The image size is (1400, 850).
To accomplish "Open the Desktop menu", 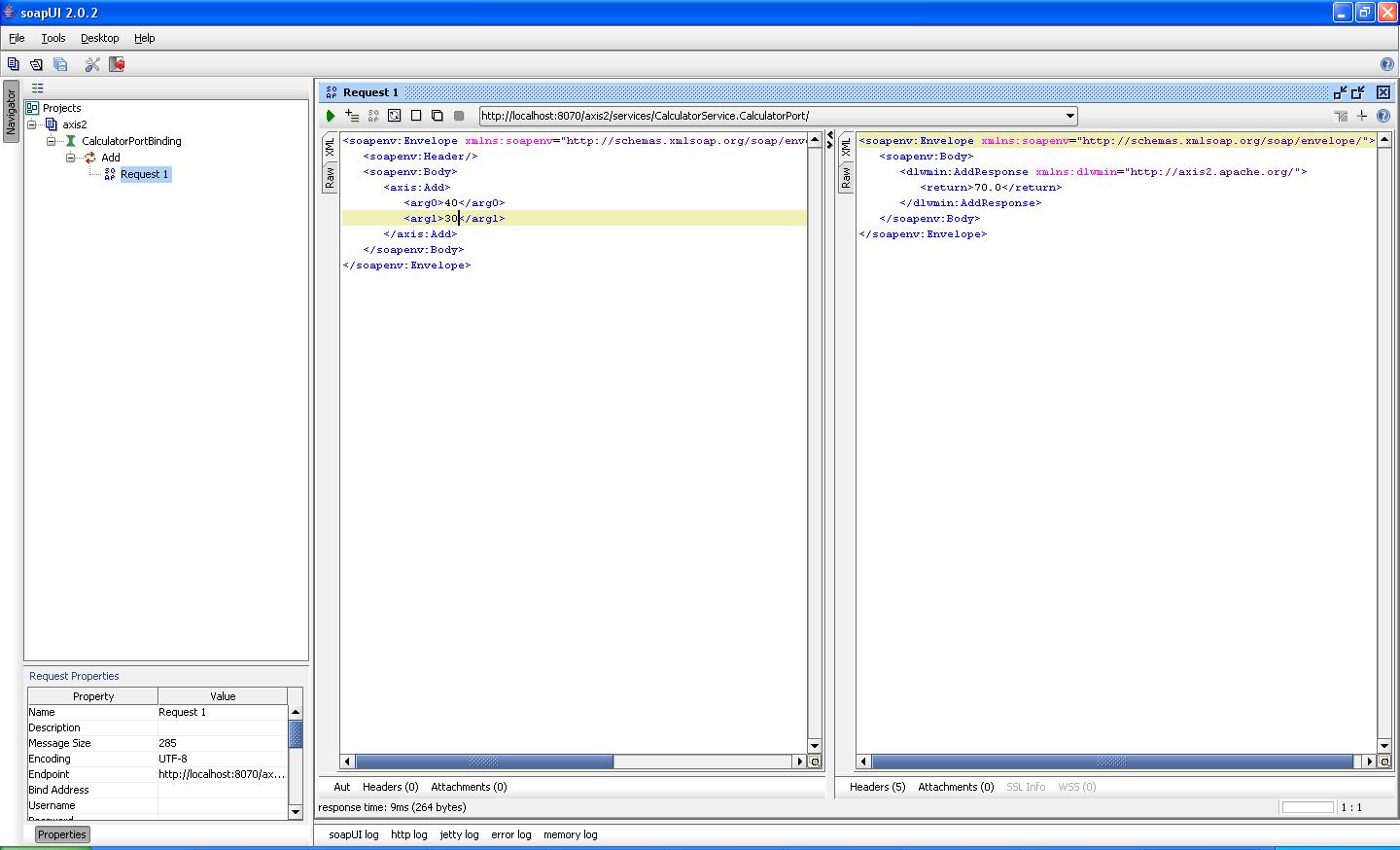I will (x=99, y=38).
